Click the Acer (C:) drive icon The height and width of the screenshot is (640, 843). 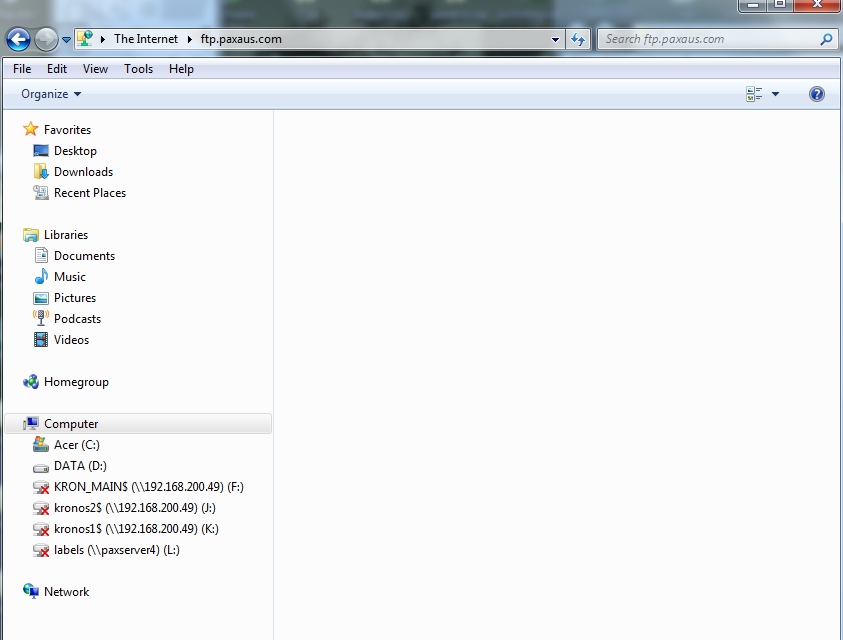pos(41,444)
